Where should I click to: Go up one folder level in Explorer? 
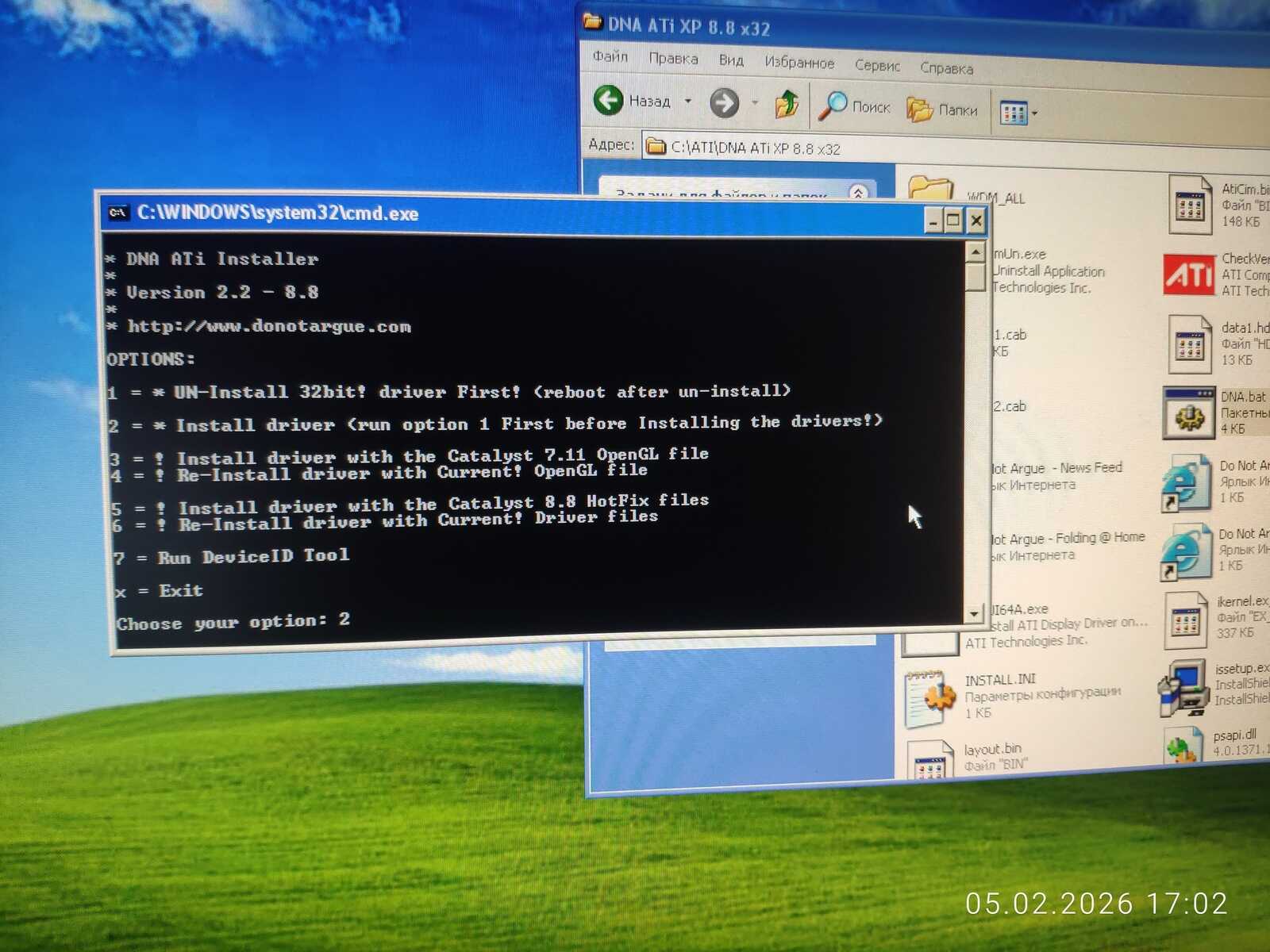(x=786, y=104)
